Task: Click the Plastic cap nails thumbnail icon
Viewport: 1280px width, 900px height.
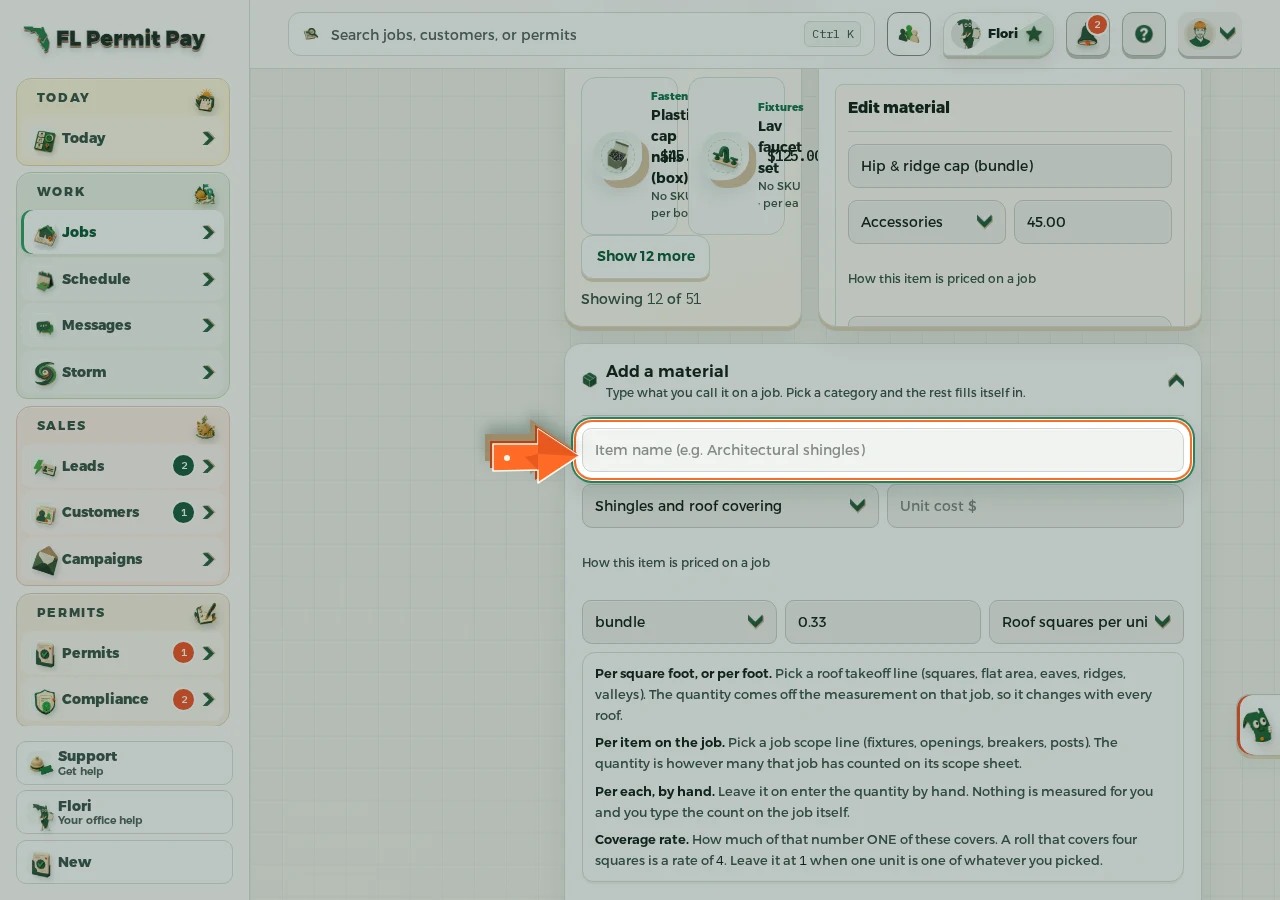Action: [x=619, y=156]
